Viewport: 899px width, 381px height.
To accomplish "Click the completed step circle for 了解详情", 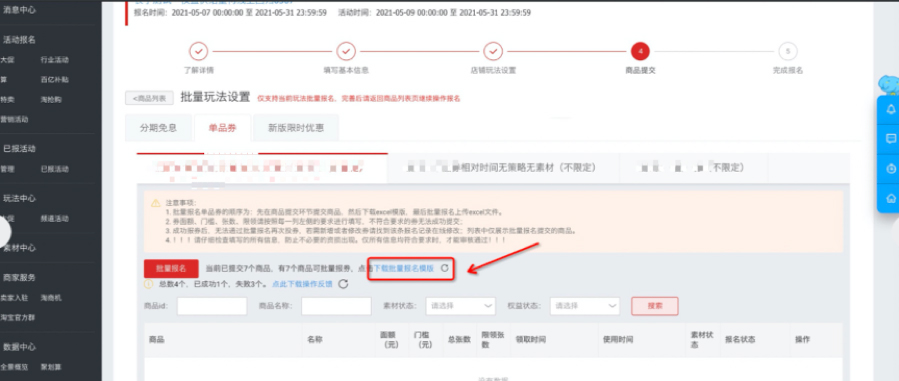I will pos(198,52).
